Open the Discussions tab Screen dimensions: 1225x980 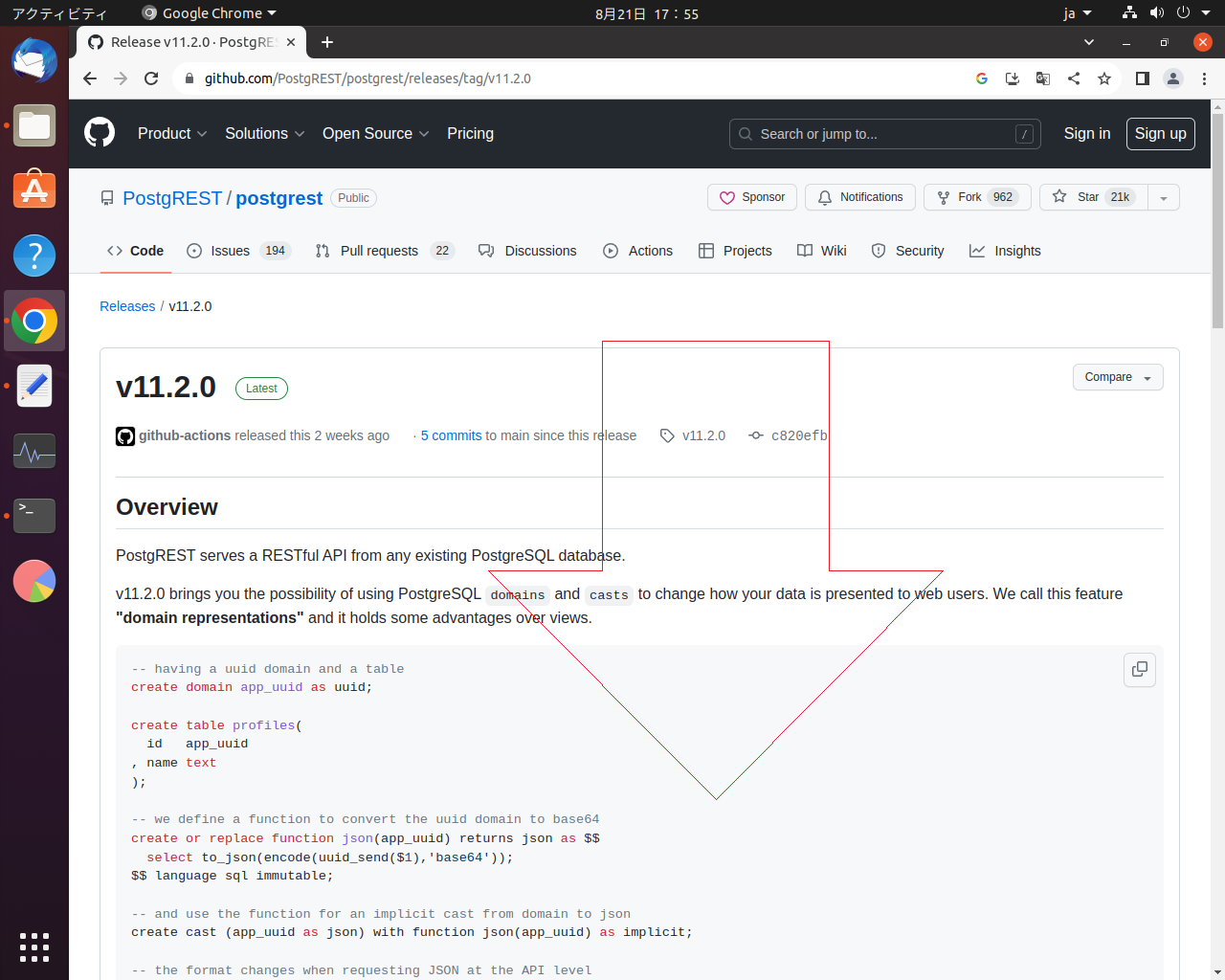[527, 251]
